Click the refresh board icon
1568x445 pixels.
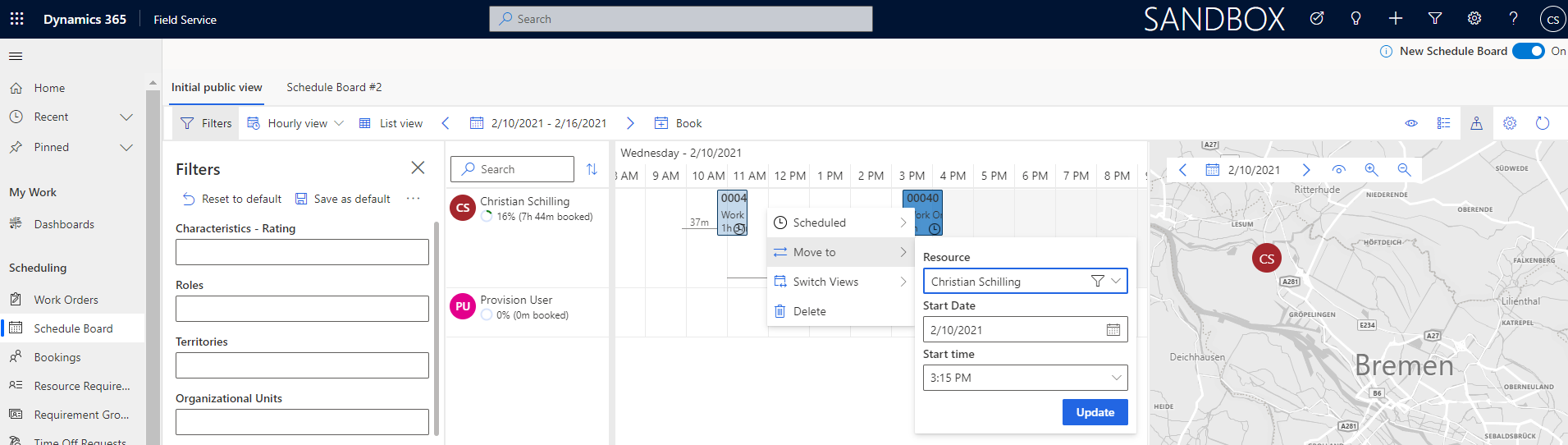[x=1542, y=123]
